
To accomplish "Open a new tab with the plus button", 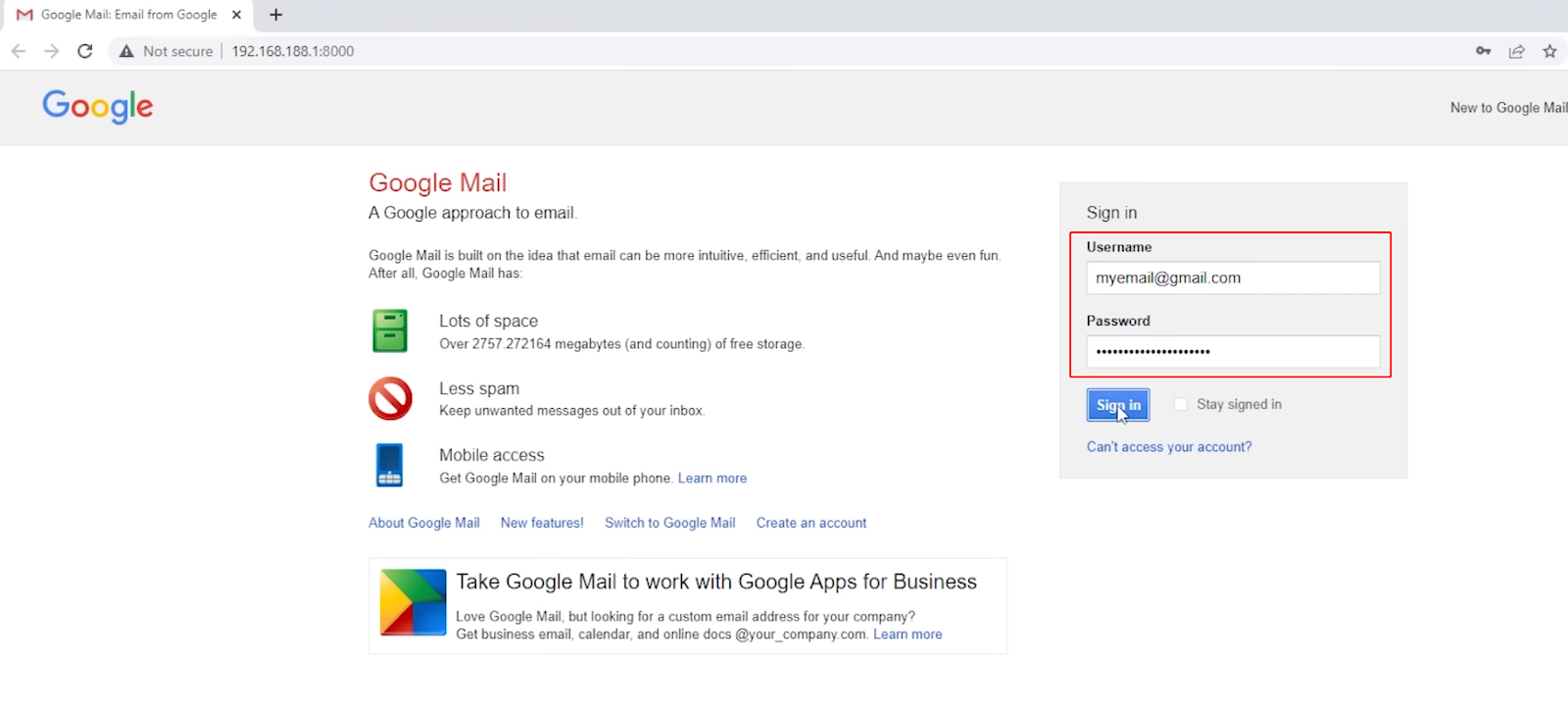I will (276, 15).
